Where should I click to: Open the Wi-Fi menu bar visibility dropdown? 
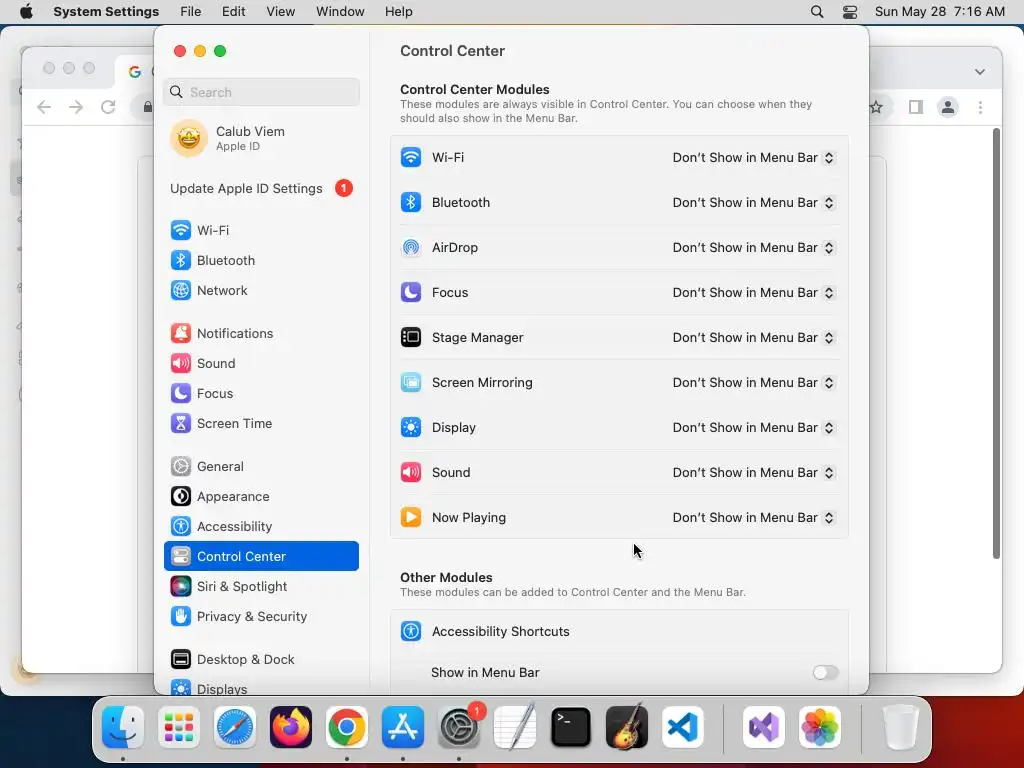point(754,157)
